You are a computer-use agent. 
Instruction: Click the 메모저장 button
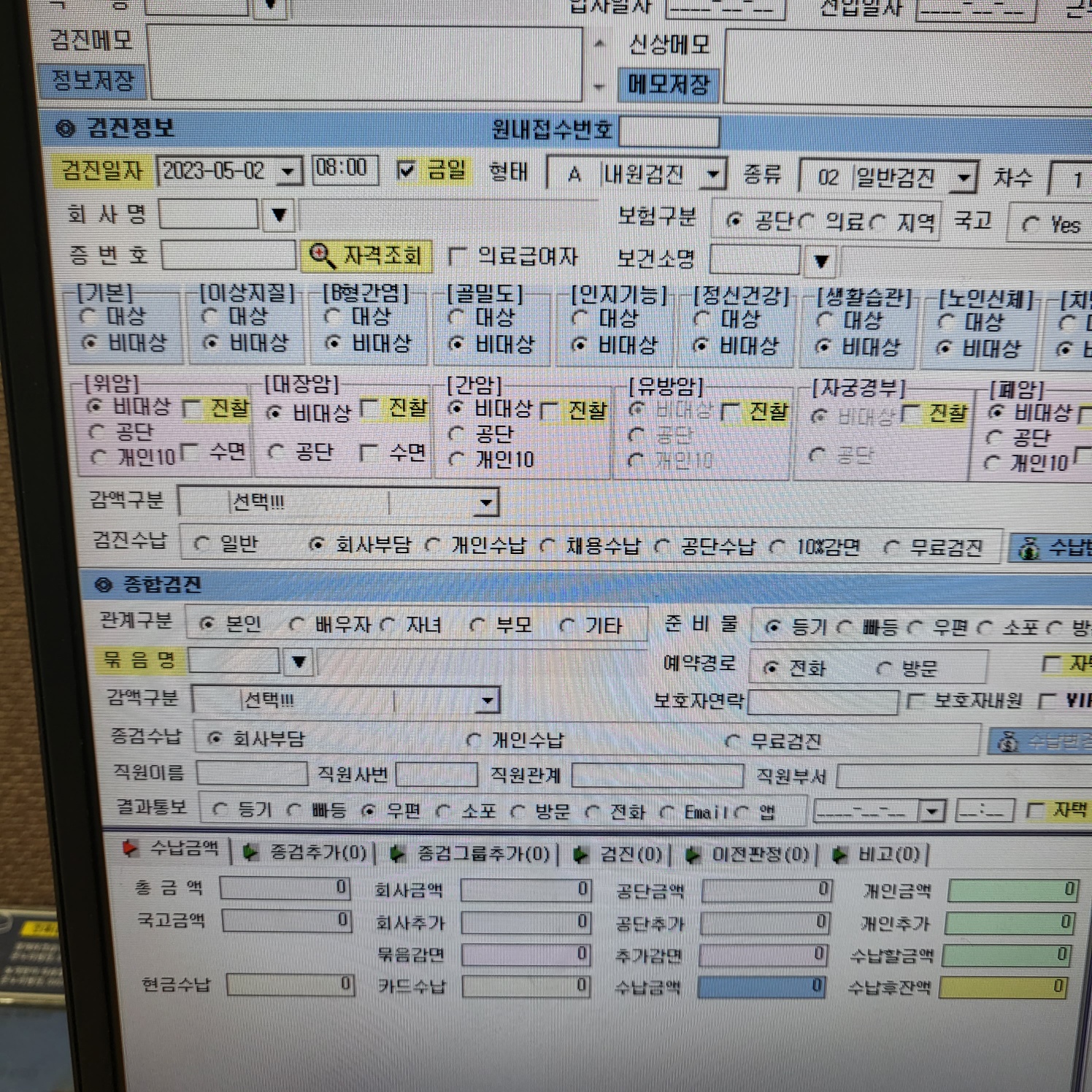pyautogui.click(x=669, y=85)
